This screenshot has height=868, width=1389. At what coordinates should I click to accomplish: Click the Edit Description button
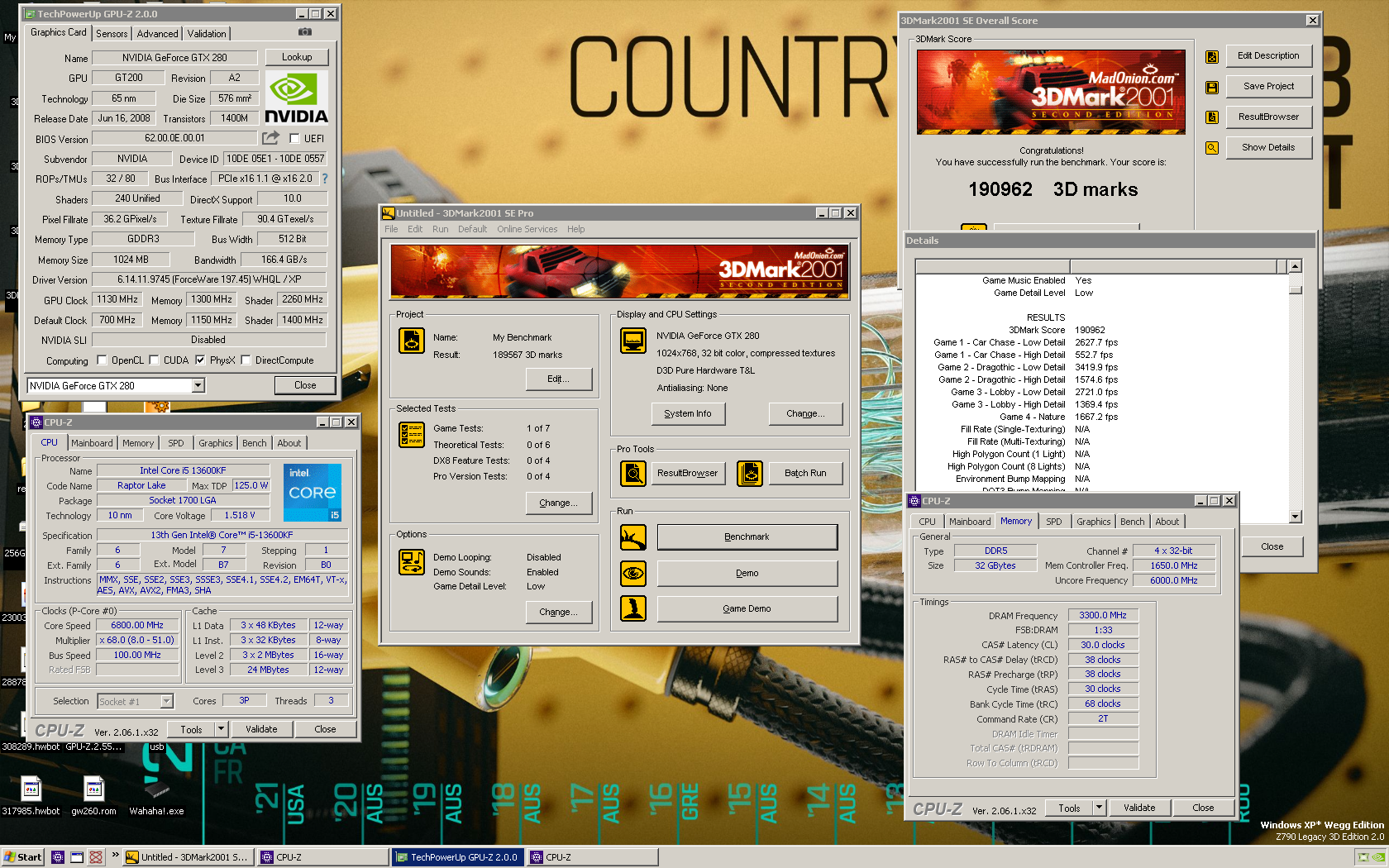pyautogui.click(x=1268, y=56)
